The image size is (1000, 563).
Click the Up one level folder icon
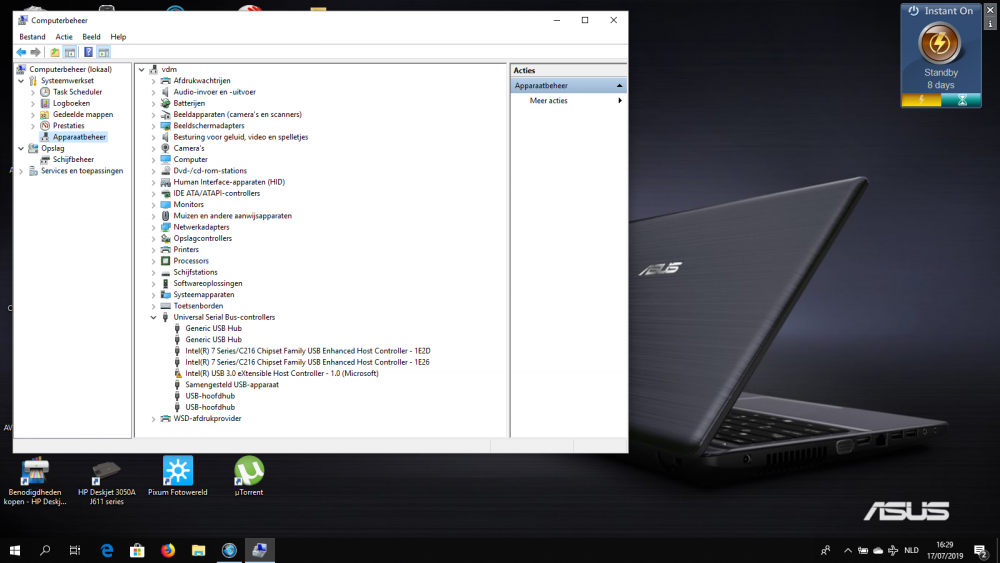click(x=55, y=52)
